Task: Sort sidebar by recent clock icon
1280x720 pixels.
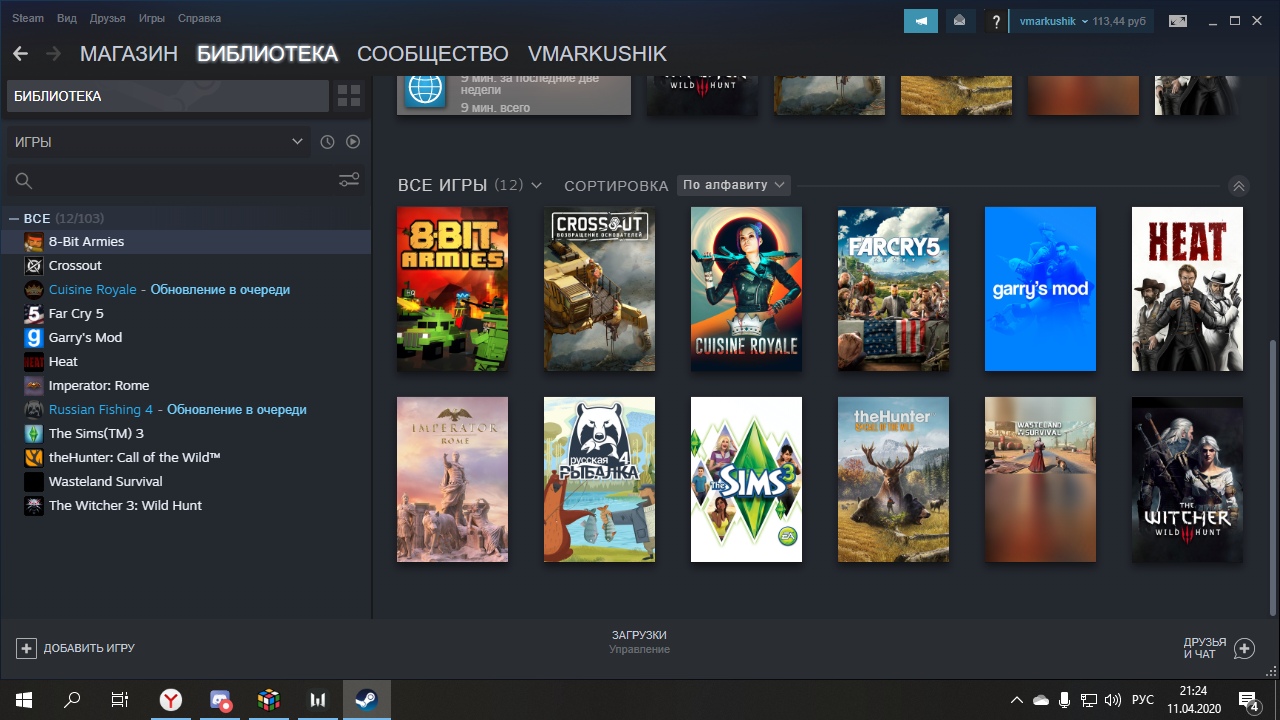Action: point(327,142)
